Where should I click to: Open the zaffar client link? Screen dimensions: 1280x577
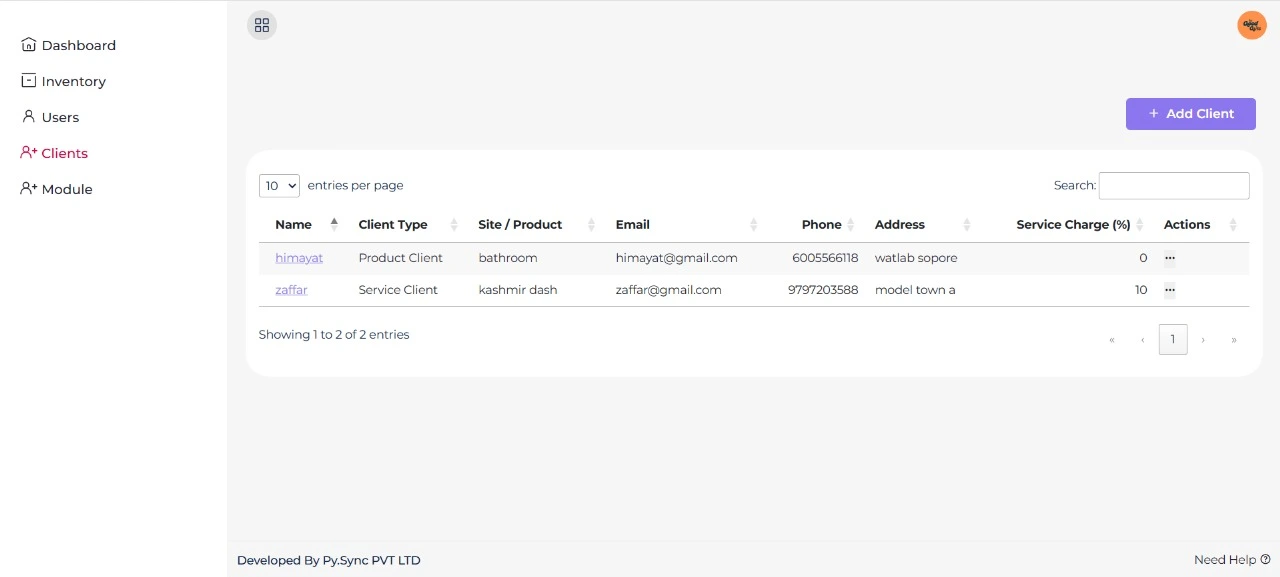pos(291,290)
